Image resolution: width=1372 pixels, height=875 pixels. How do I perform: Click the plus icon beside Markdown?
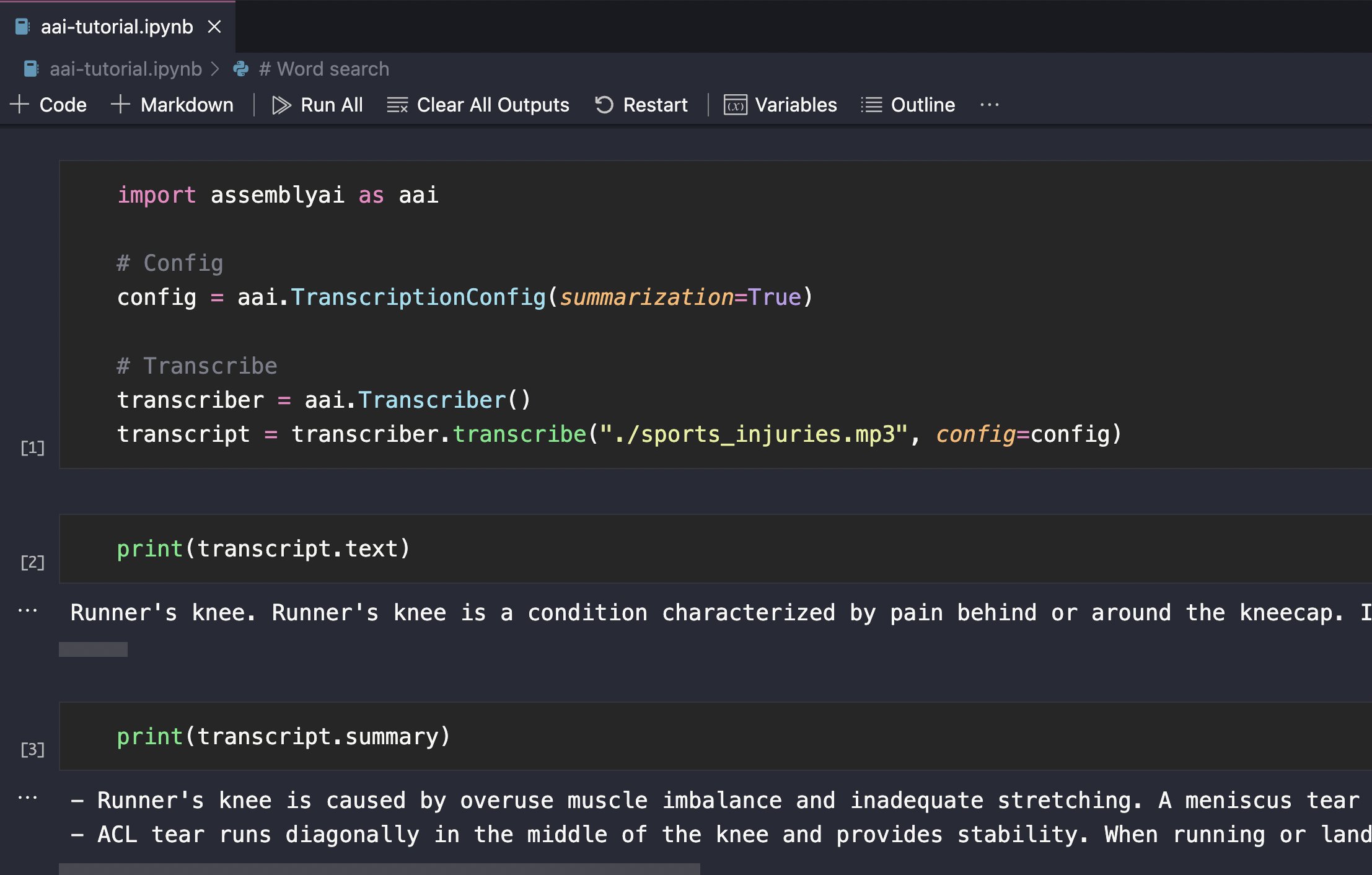click(120, 104)
